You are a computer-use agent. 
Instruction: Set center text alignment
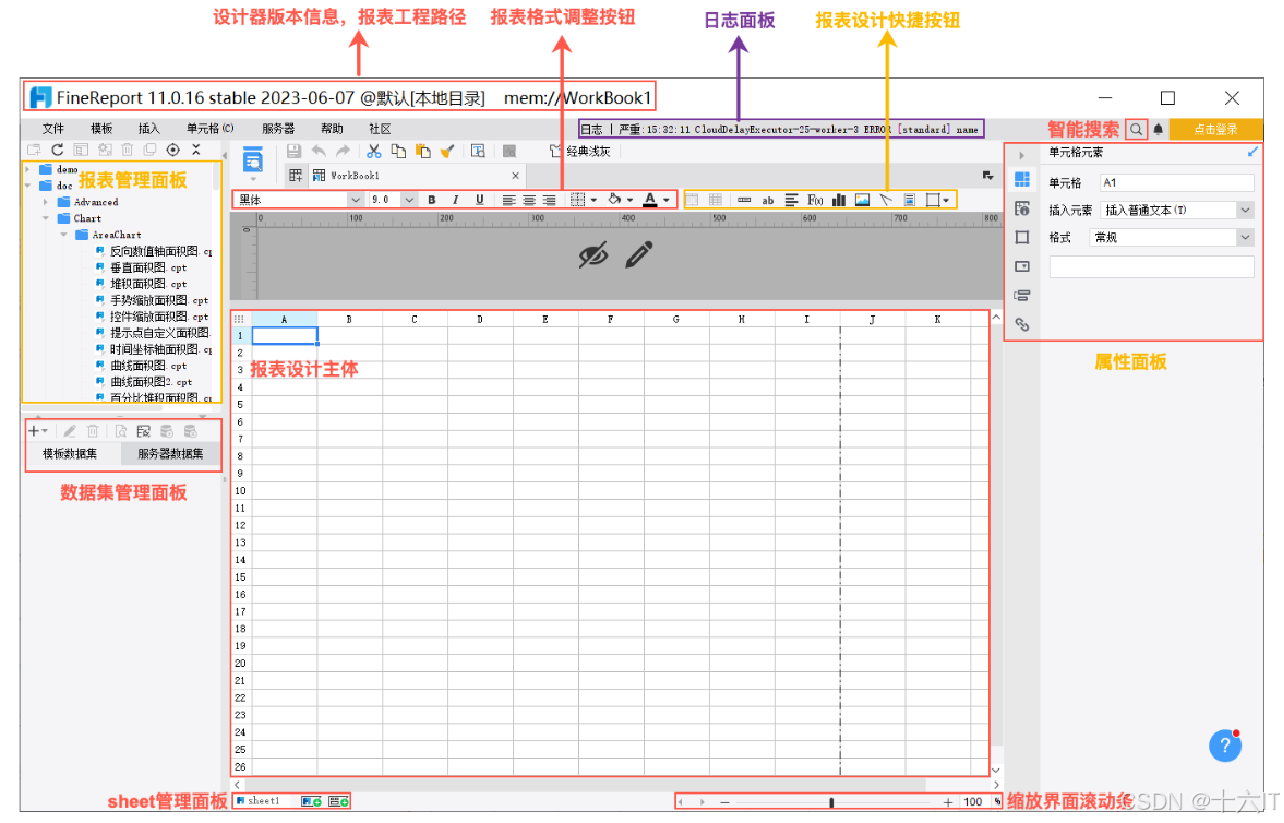point(529,200)
